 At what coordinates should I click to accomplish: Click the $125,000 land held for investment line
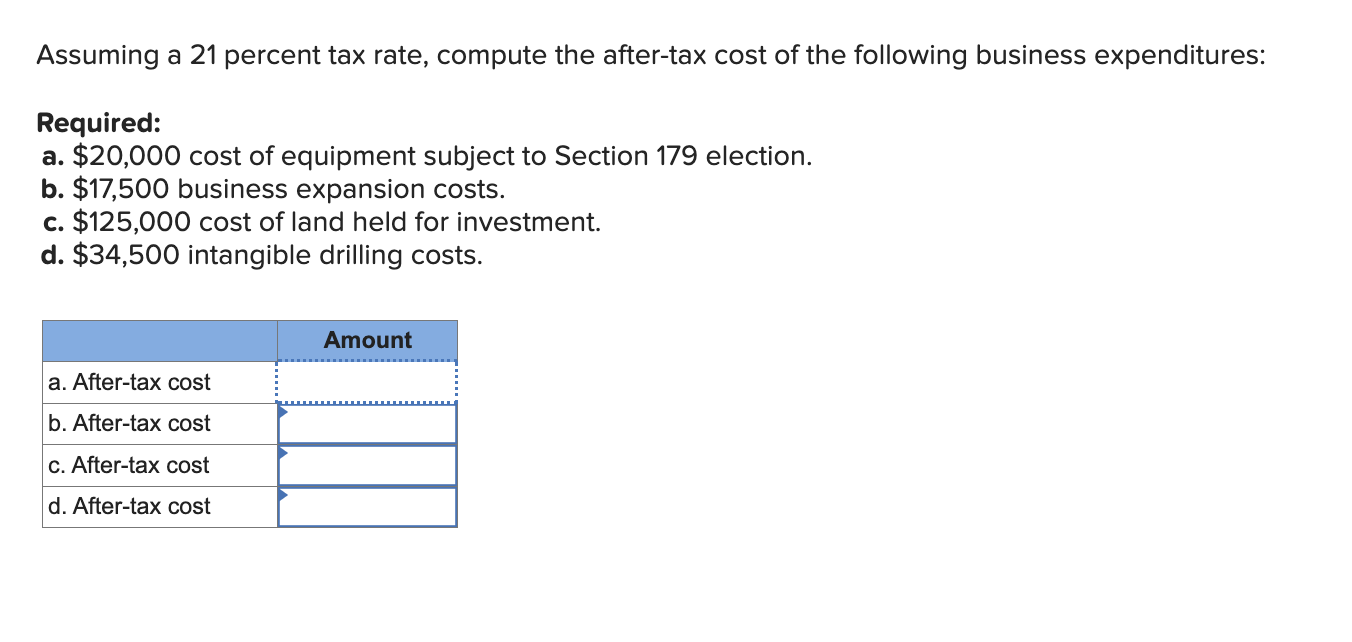tap(322, 222)
